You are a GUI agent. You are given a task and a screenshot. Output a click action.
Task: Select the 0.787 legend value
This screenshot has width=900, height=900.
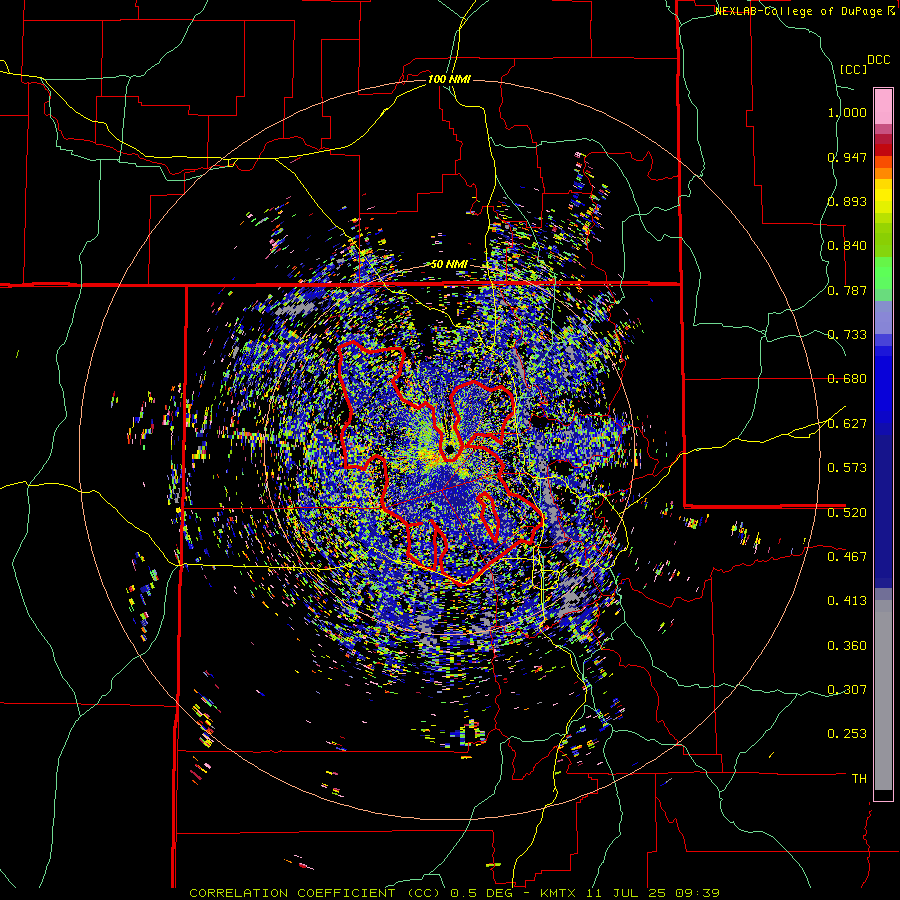click(847, 290)
